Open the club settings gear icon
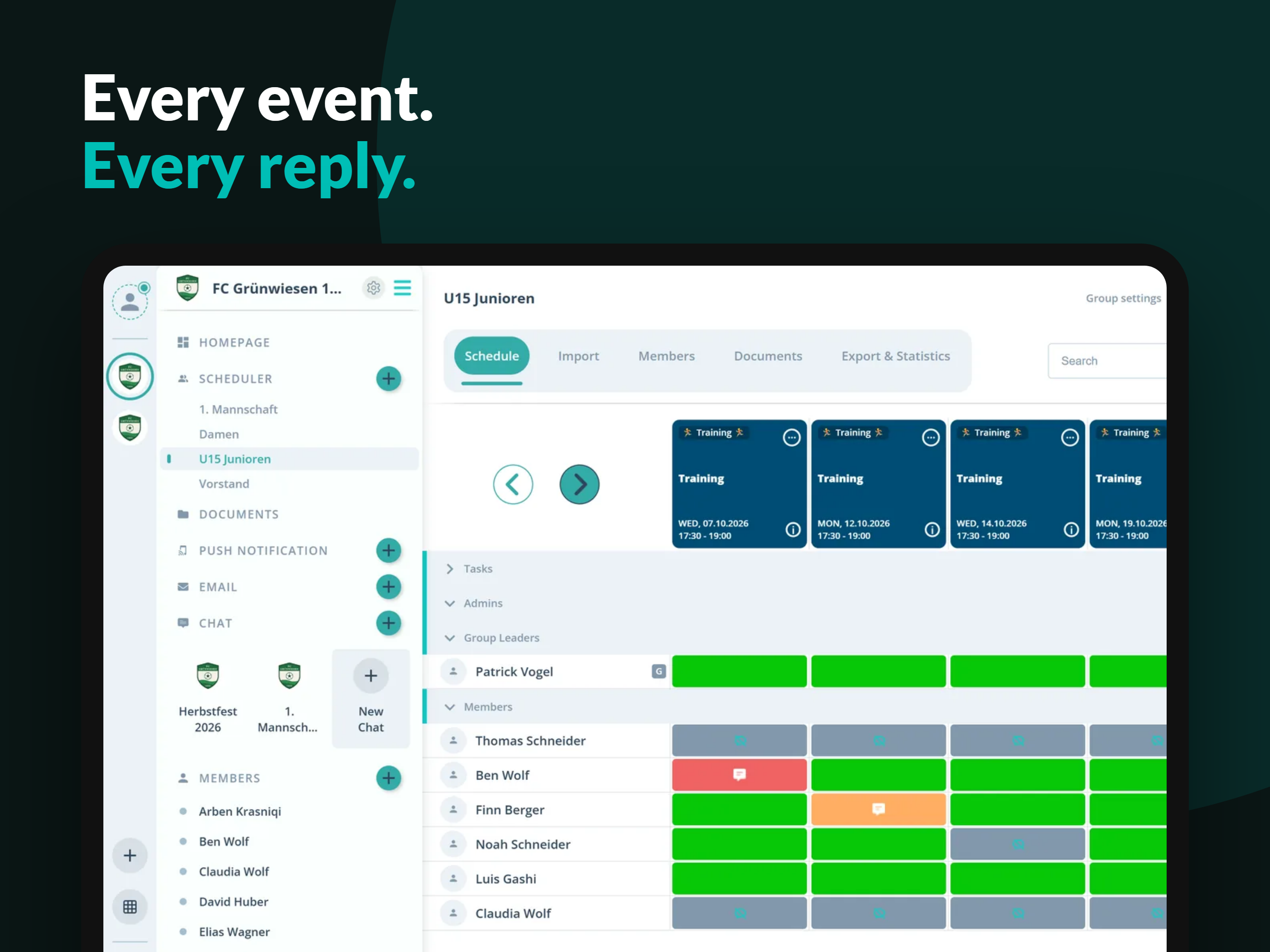 373,287
